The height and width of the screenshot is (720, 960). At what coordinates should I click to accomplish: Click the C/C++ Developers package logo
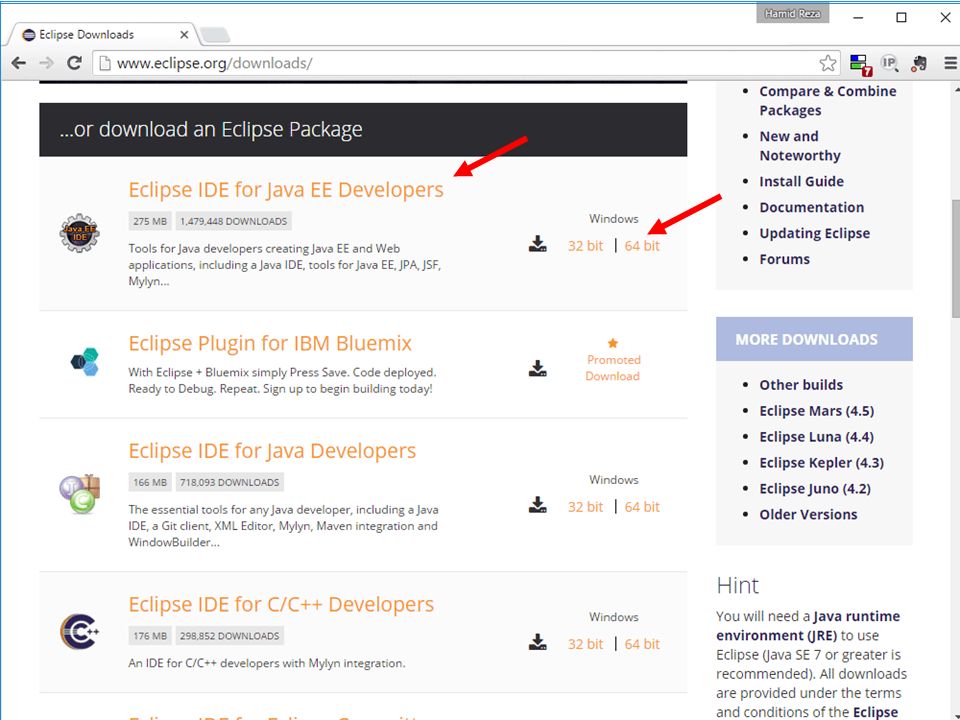point(80,631)
